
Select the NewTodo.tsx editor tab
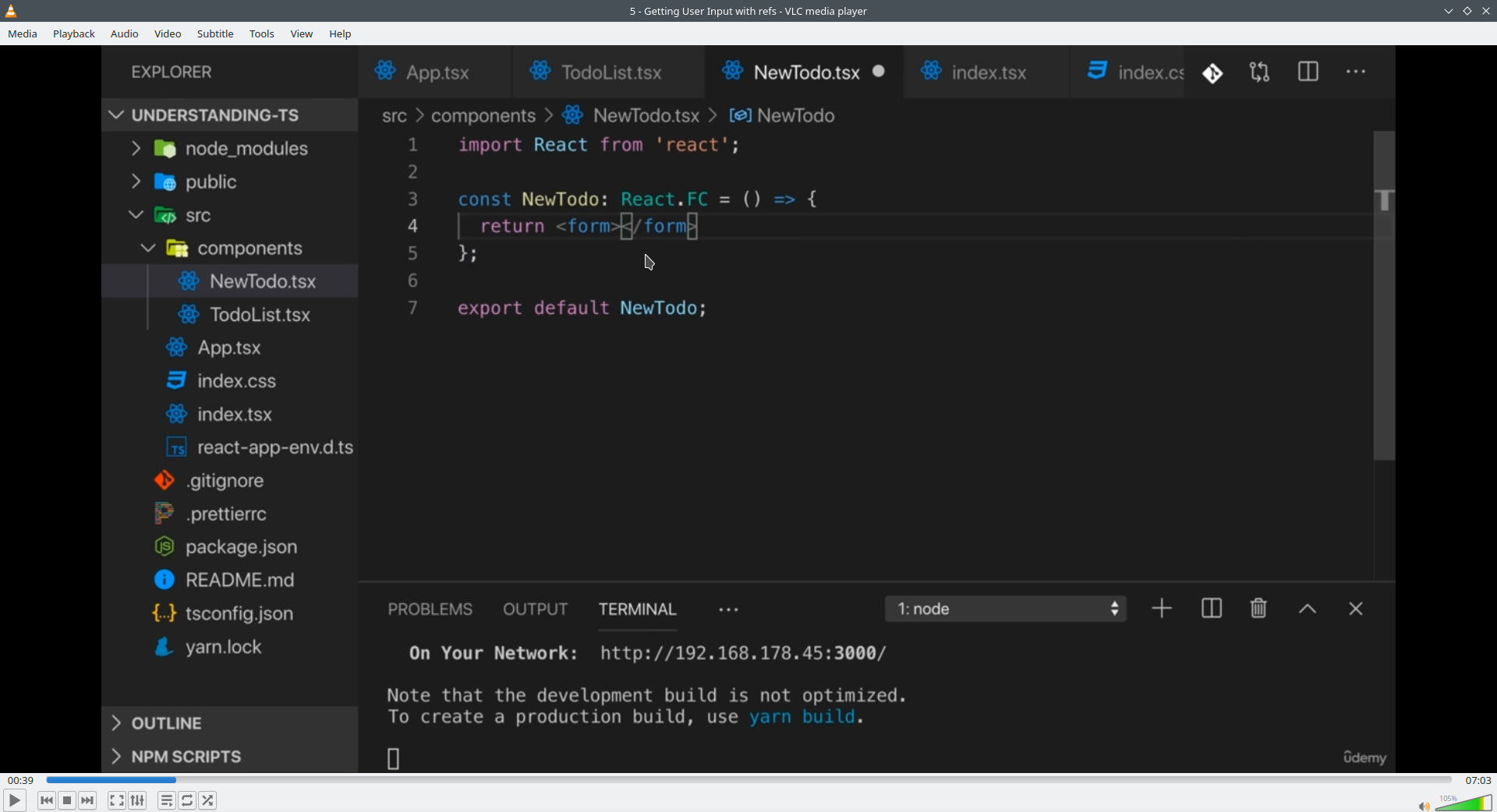tap(805, 72)
